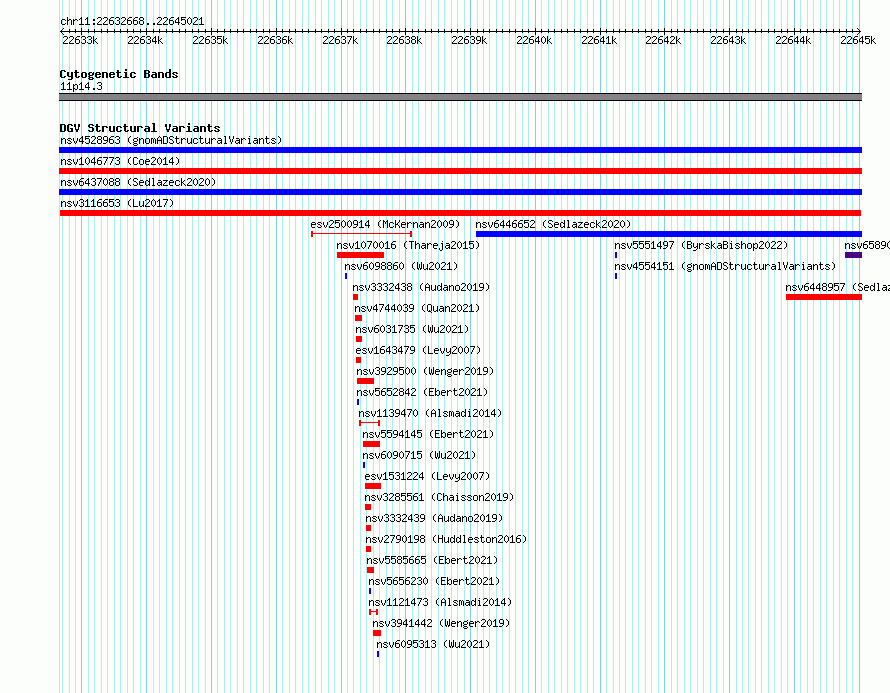Viewport: 890px width, 693px height.
Task: Click the red bar under nsv6448957
Action: tap(824, 297)
